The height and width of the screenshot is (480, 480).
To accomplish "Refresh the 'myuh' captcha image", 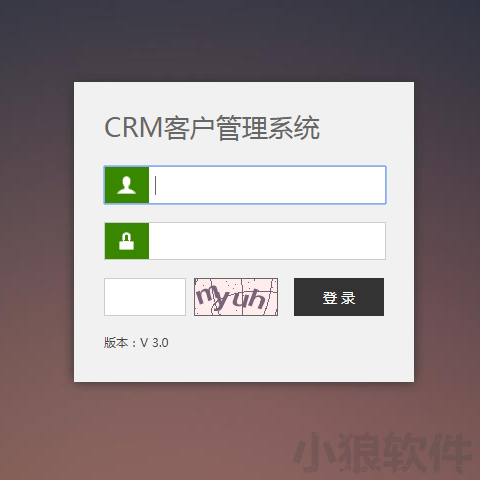I will pos(236,297).
